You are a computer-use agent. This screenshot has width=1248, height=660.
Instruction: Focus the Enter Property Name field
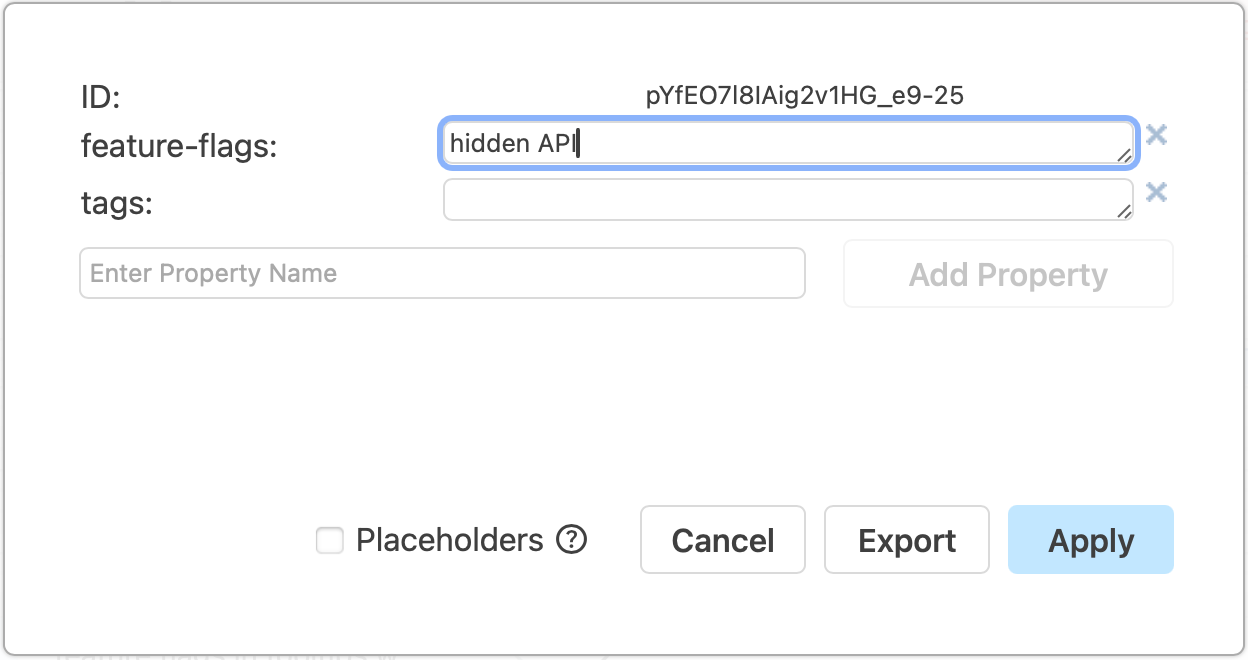coord(442,273)
